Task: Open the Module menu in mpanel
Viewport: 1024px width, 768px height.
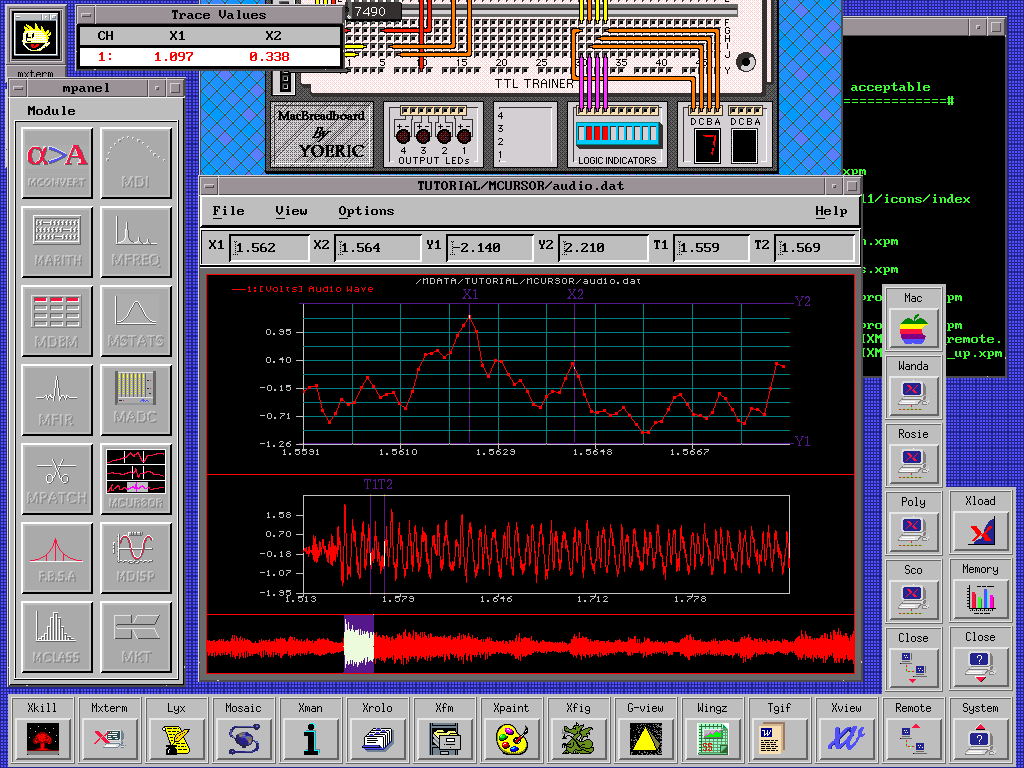Action: click(x=51, y=111)
